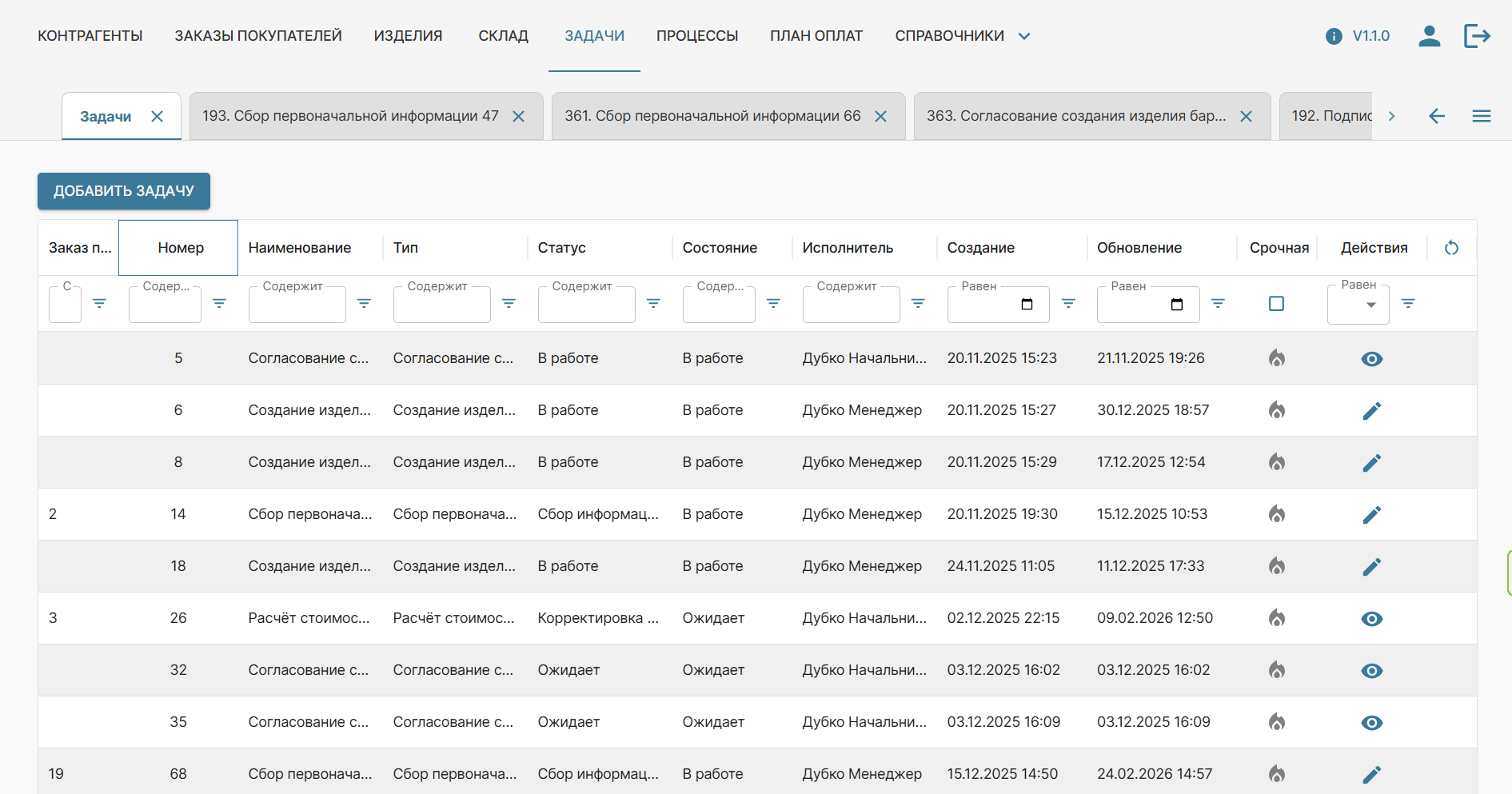
Task: Open the hamburger menu next to tabs
Action: click(x=1481, y=117)
